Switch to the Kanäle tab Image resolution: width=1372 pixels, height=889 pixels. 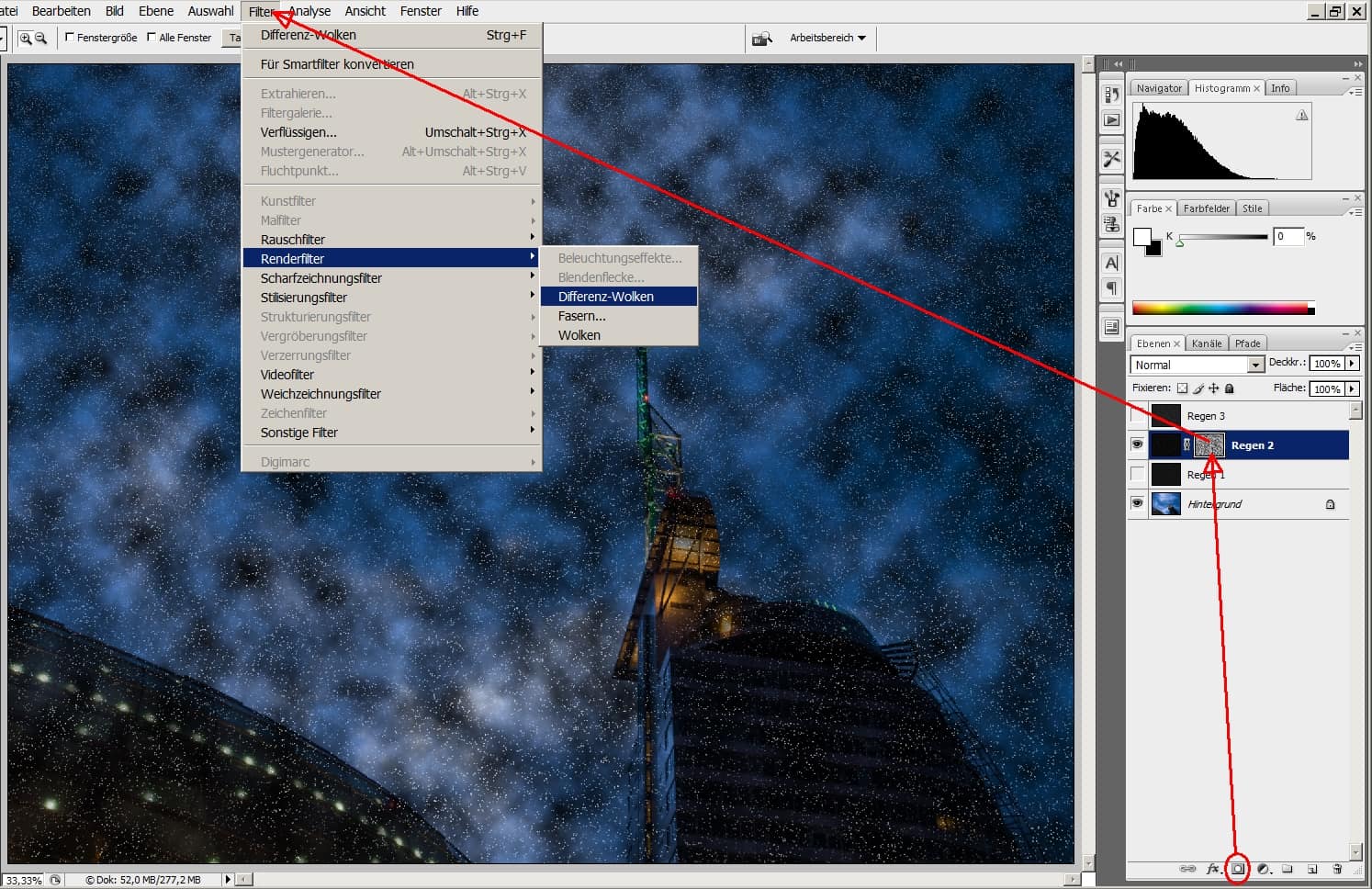point(1206,343)
